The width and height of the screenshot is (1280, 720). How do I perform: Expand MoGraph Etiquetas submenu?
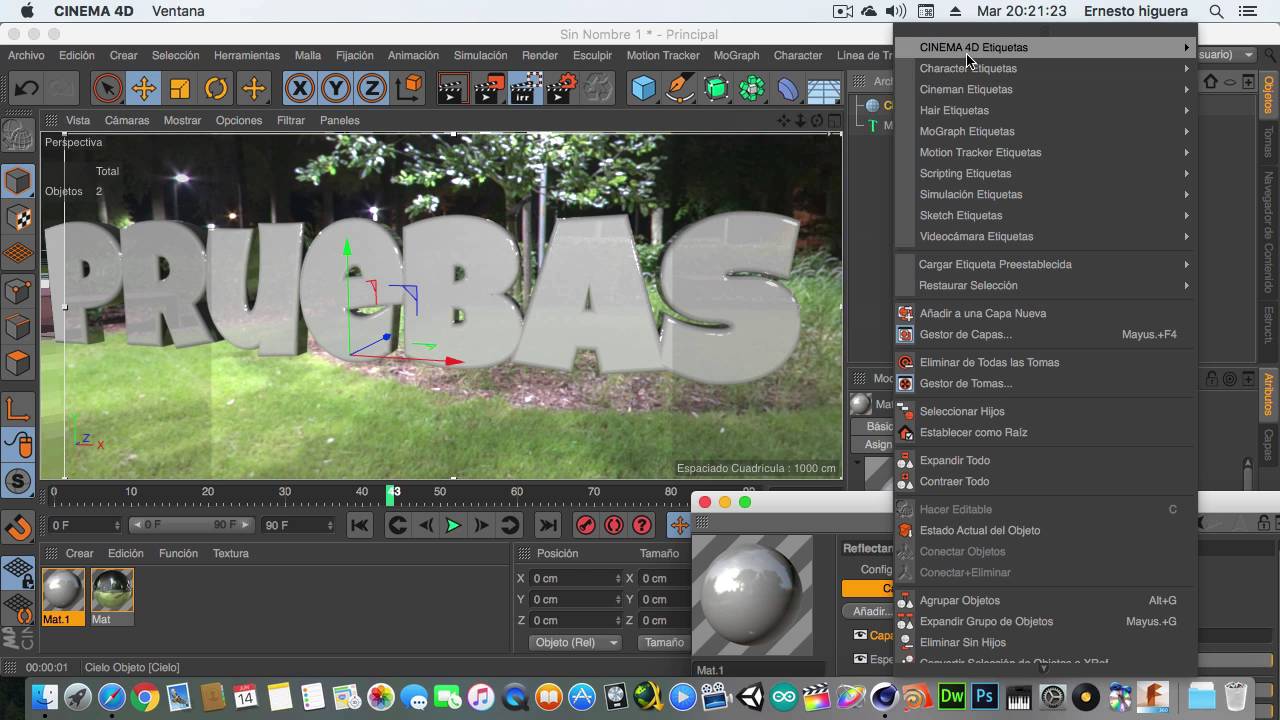[x=1045, y=131]
